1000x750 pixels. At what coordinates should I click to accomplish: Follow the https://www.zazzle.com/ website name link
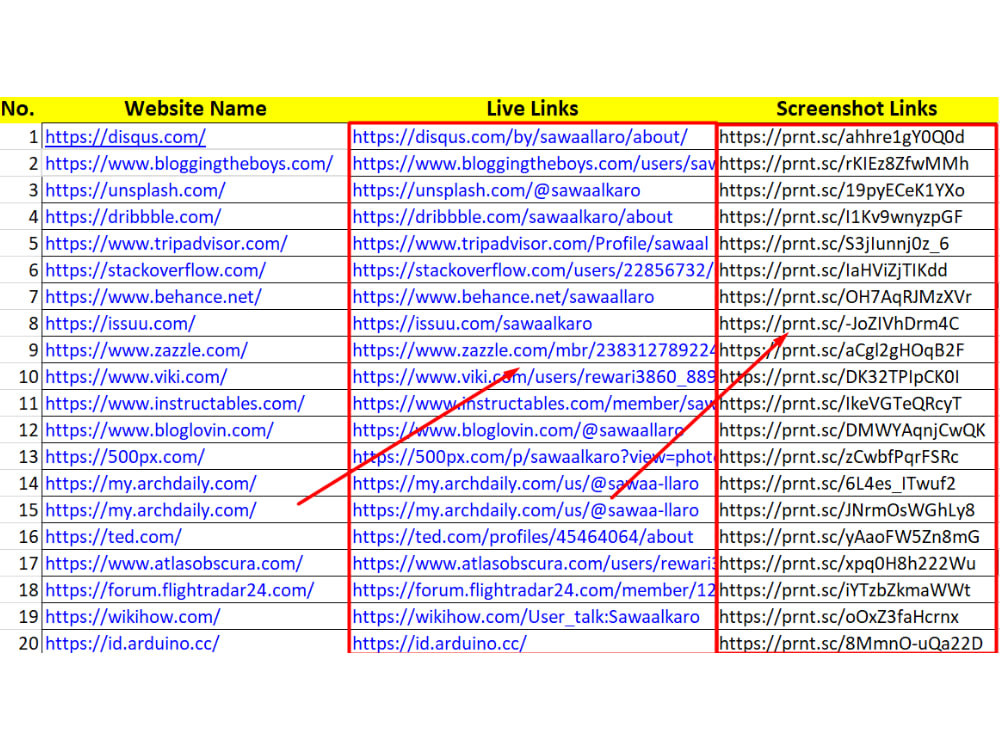[147, 351]
